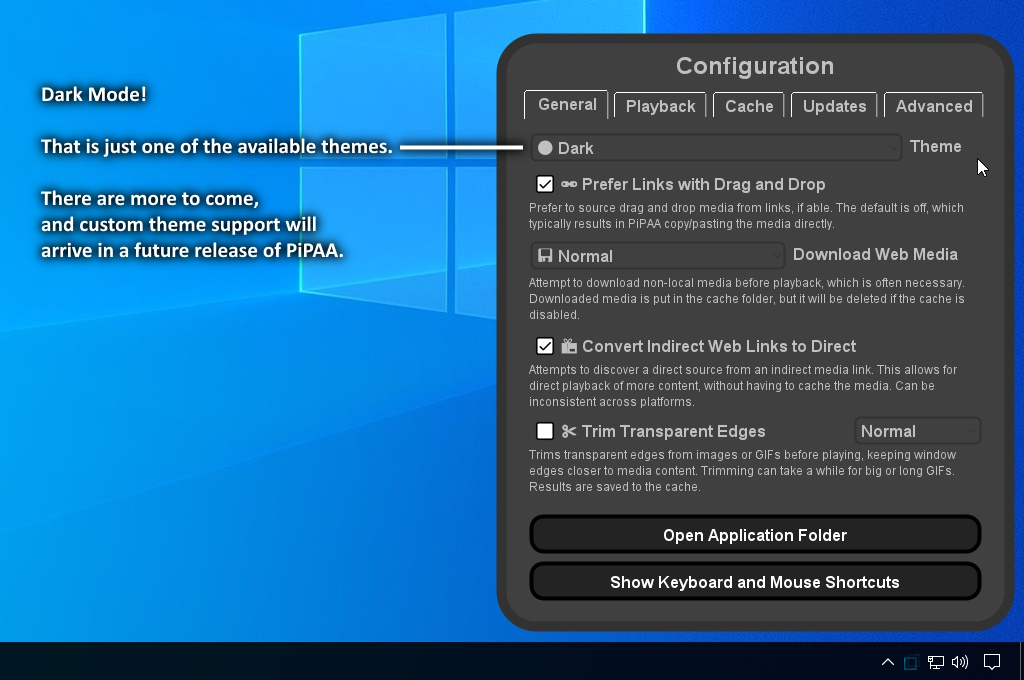Expand the Download Web Media dropdown

click(x=658, y=255)
